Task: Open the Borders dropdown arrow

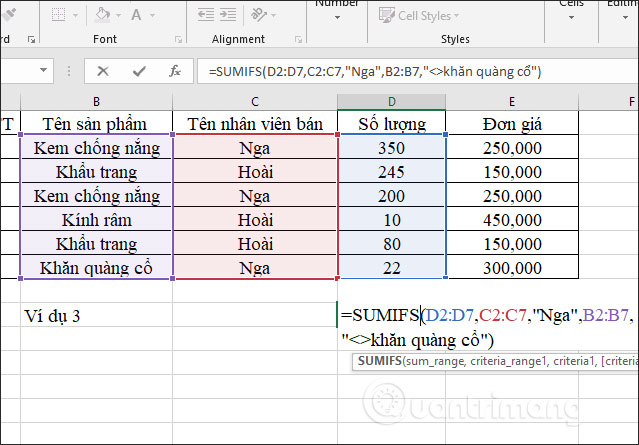Action: tap(75, 16)
